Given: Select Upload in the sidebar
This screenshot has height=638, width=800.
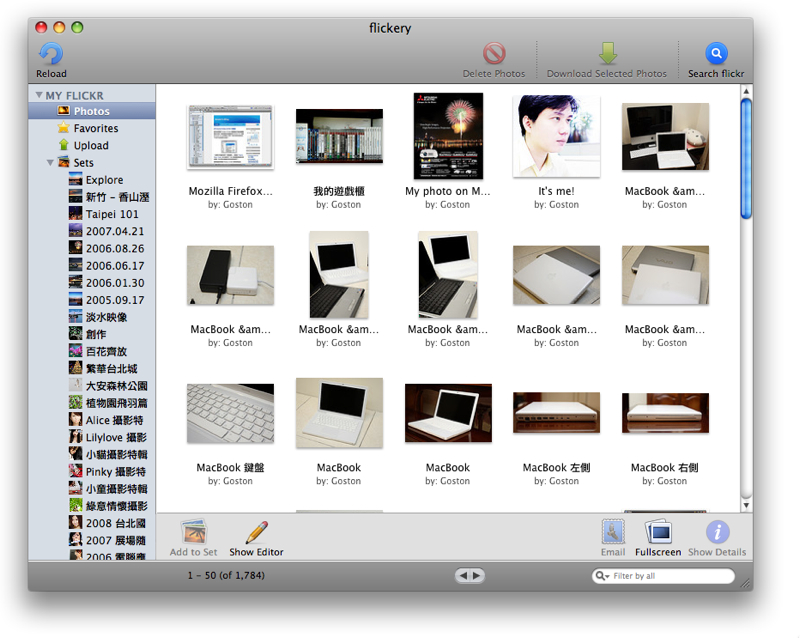Looking at the screenshot, I should pyautogui.click(x=92, y=145).
